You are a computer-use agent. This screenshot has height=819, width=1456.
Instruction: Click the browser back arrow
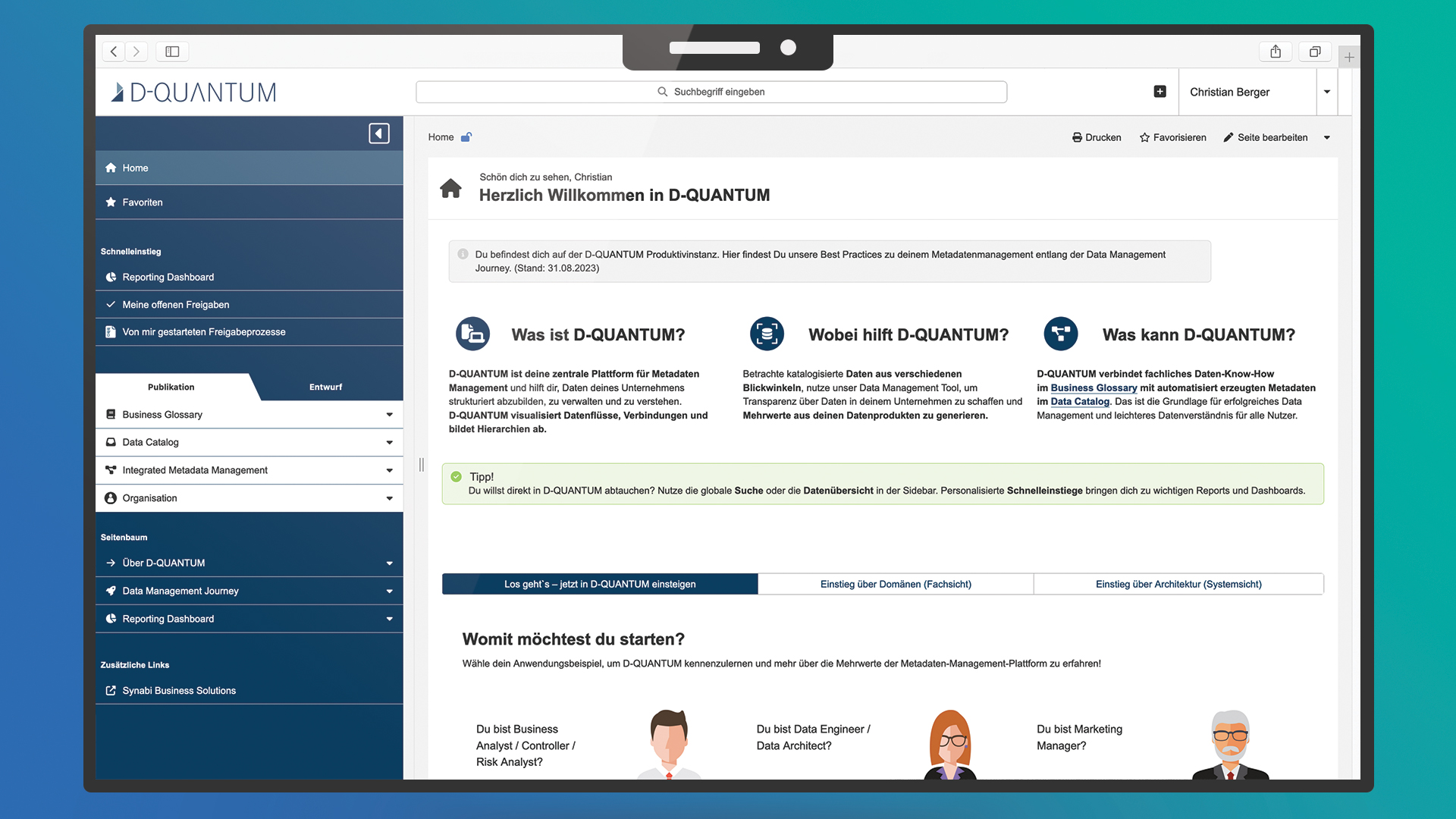pyautogui.click(x=114, y=52)
